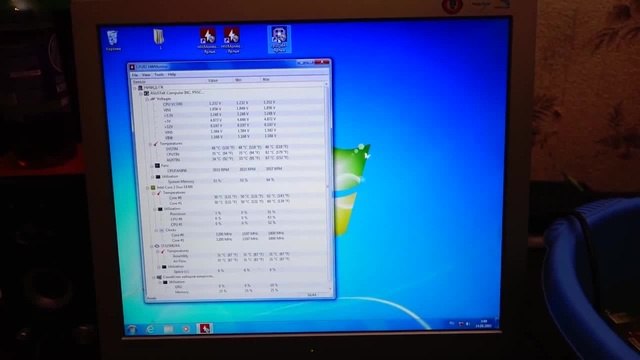Screen dimensions: 640x360
Task: Click the graphics adapter device icon
Action: [x=159, y=277]
